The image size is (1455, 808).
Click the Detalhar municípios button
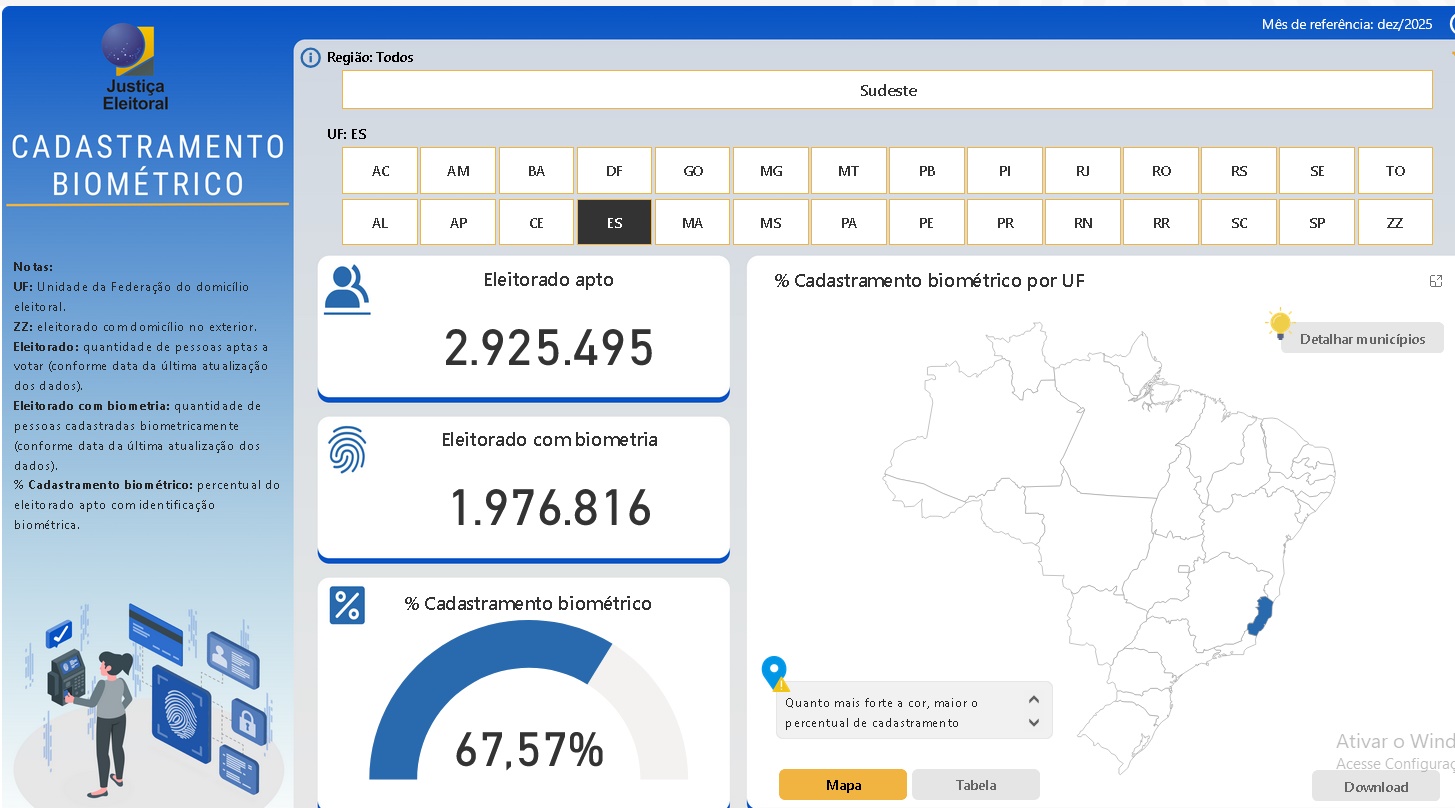coord(1362,339)
